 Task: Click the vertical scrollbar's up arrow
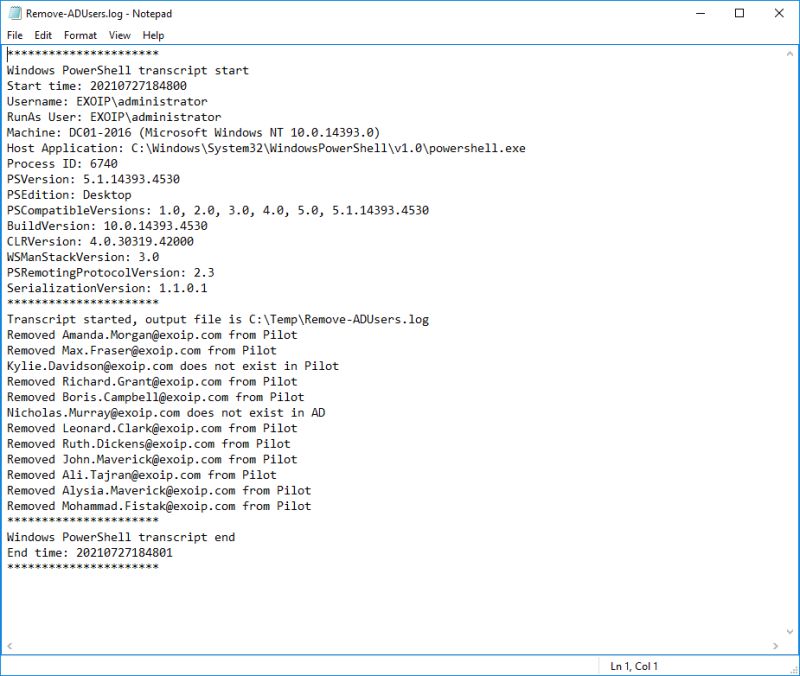[x=789, y=51]
